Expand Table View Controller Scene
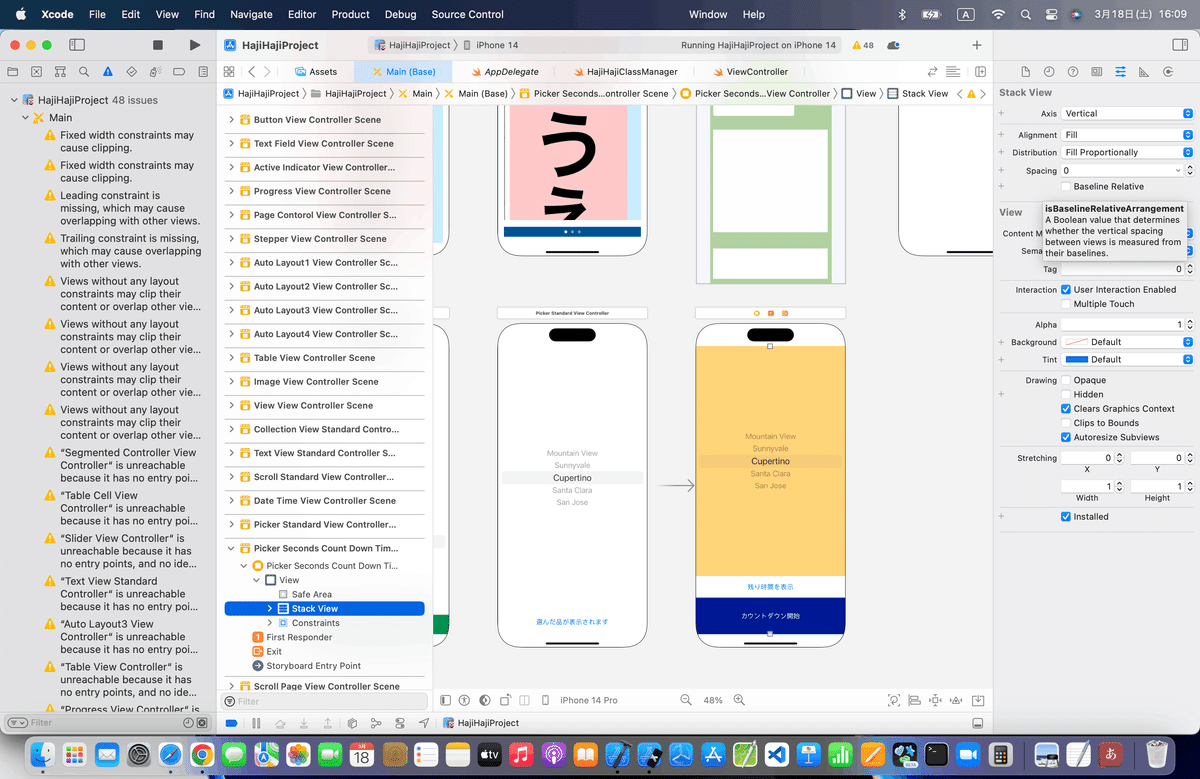 tap(231, 358)
